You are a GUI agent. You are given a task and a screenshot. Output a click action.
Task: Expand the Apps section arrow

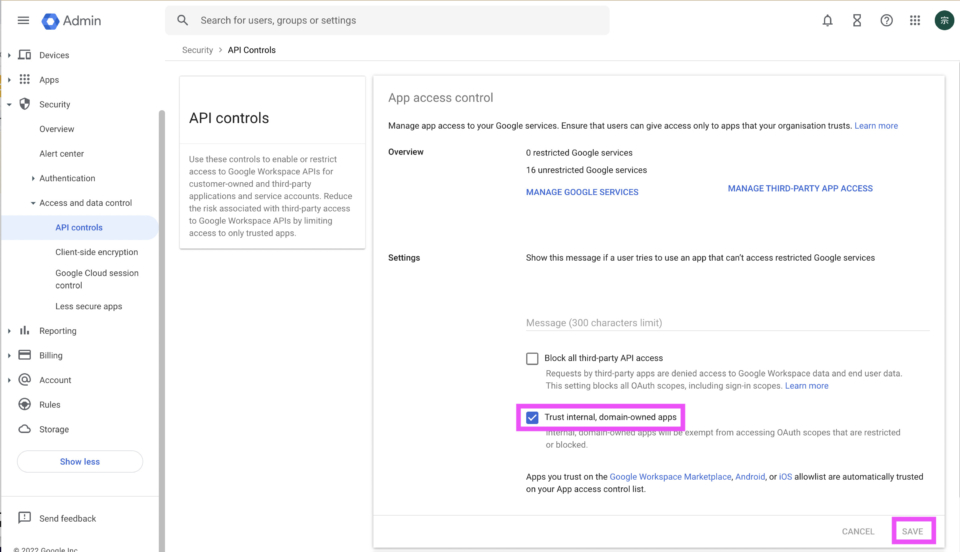click(x=9, y=80)
